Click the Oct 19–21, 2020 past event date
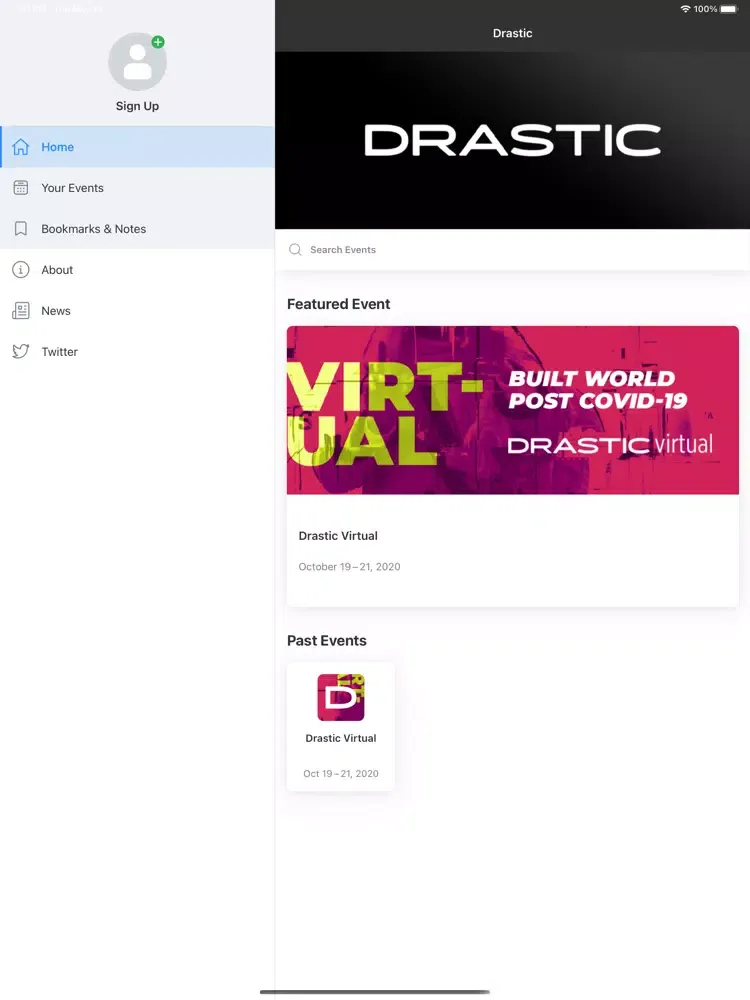This screenshot has height=1000, width=750. pos(341,774)
